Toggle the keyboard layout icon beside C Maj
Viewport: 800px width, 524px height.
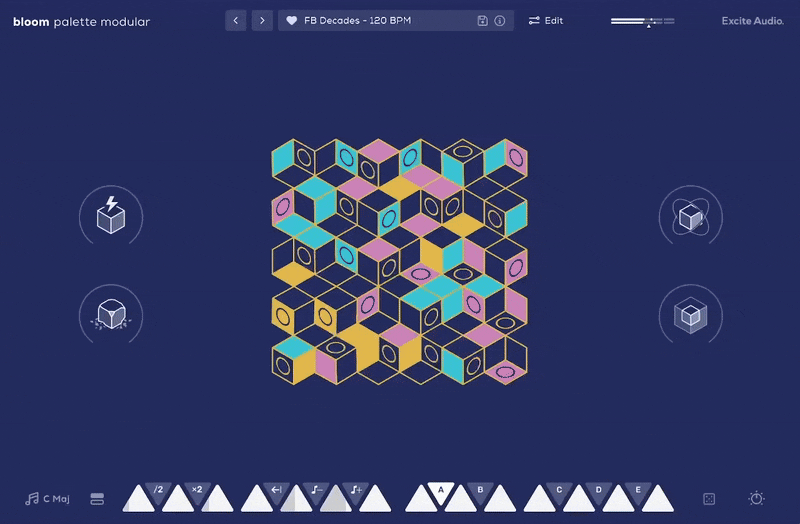[97, 498]
